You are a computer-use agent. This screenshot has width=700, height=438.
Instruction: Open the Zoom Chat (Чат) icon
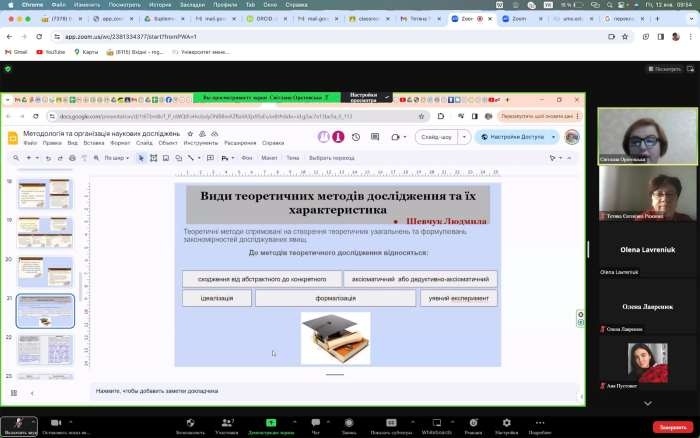click(316, 423)
